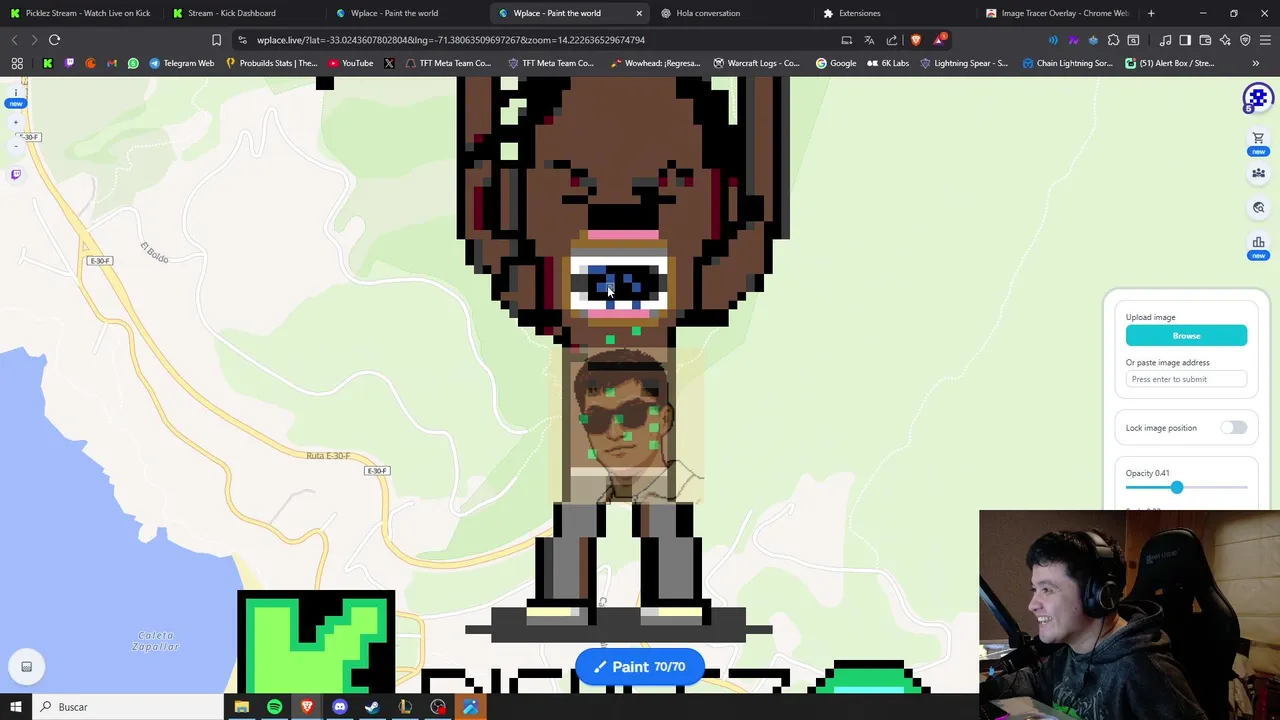Click the info icon at map top-left
This screenshot has width=1280, height=720.
[x=15, y=93]
